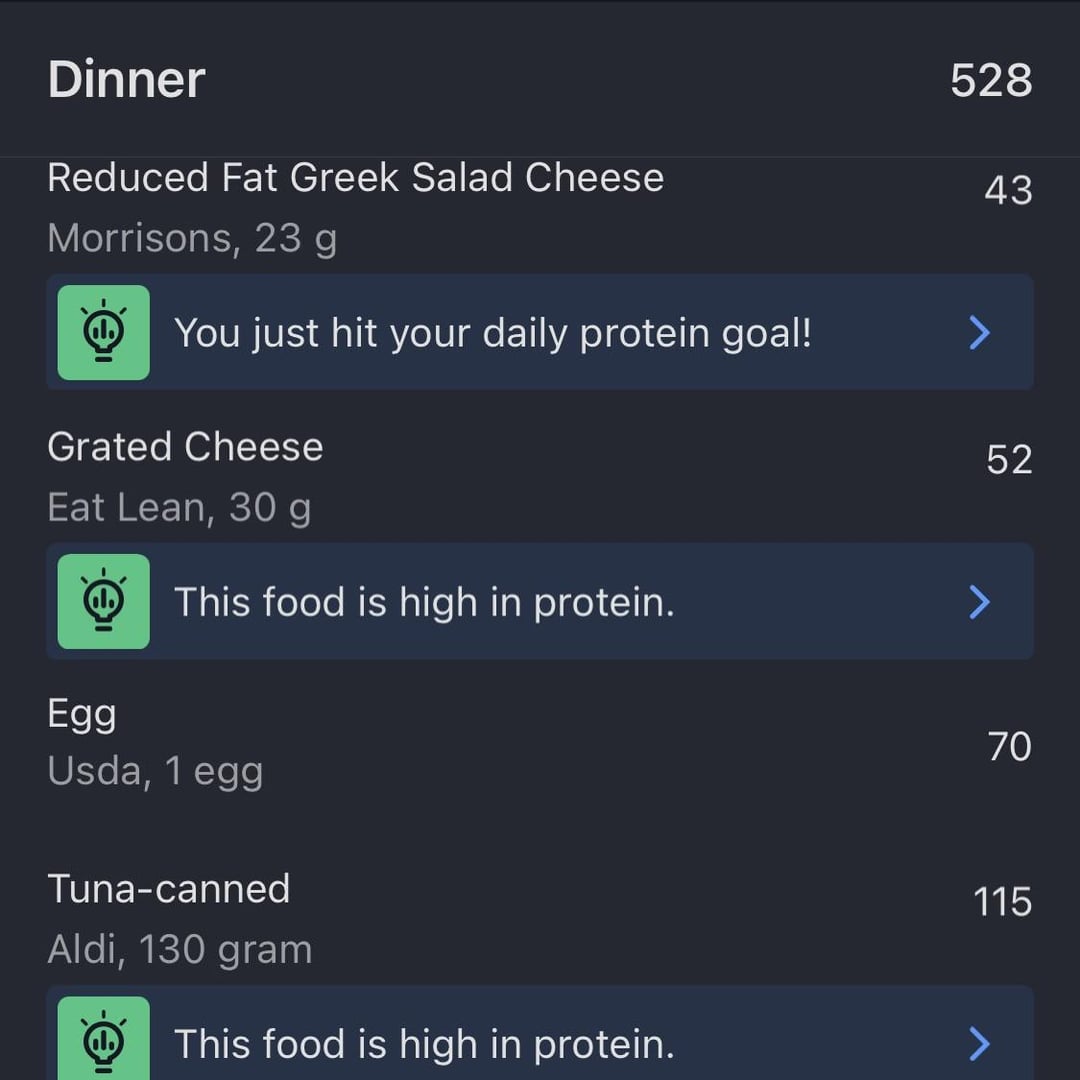
Task: Tap the Usda, 1 egg serving detail
Action: pyautogui.click(x=156, y=771)
